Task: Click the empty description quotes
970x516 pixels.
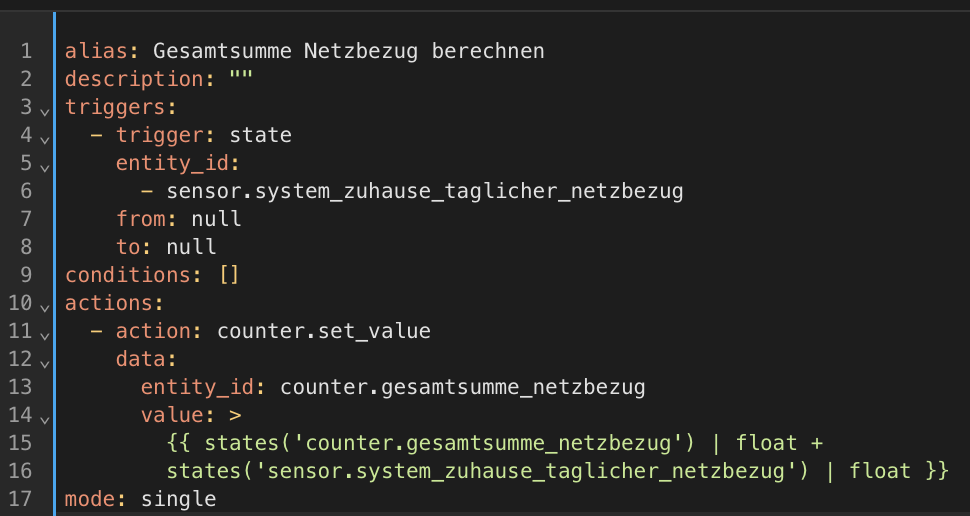Action: [240, 79]
